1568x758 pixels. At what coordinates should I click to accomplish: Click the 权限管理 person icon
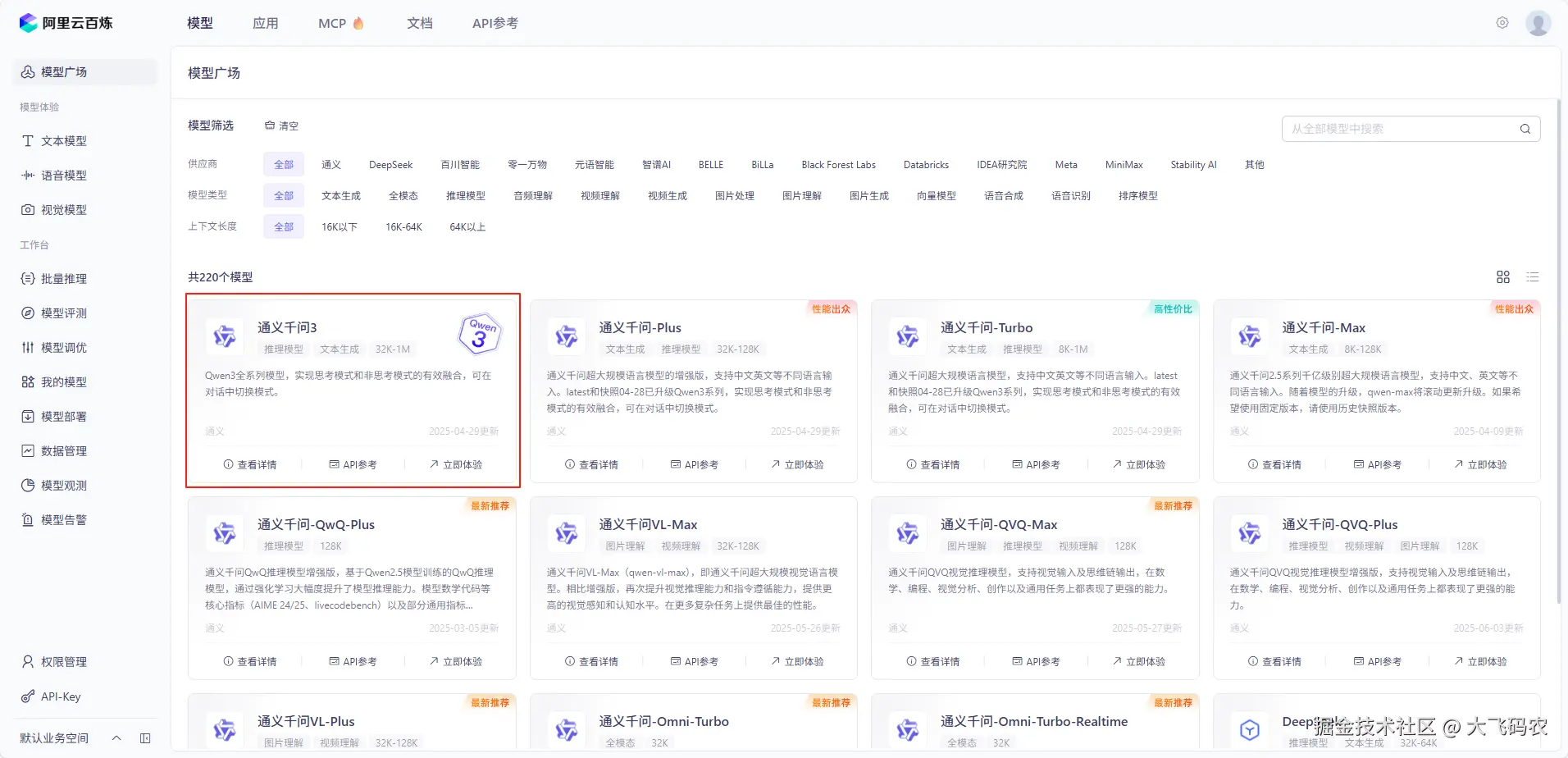click(x=28, y=662)
